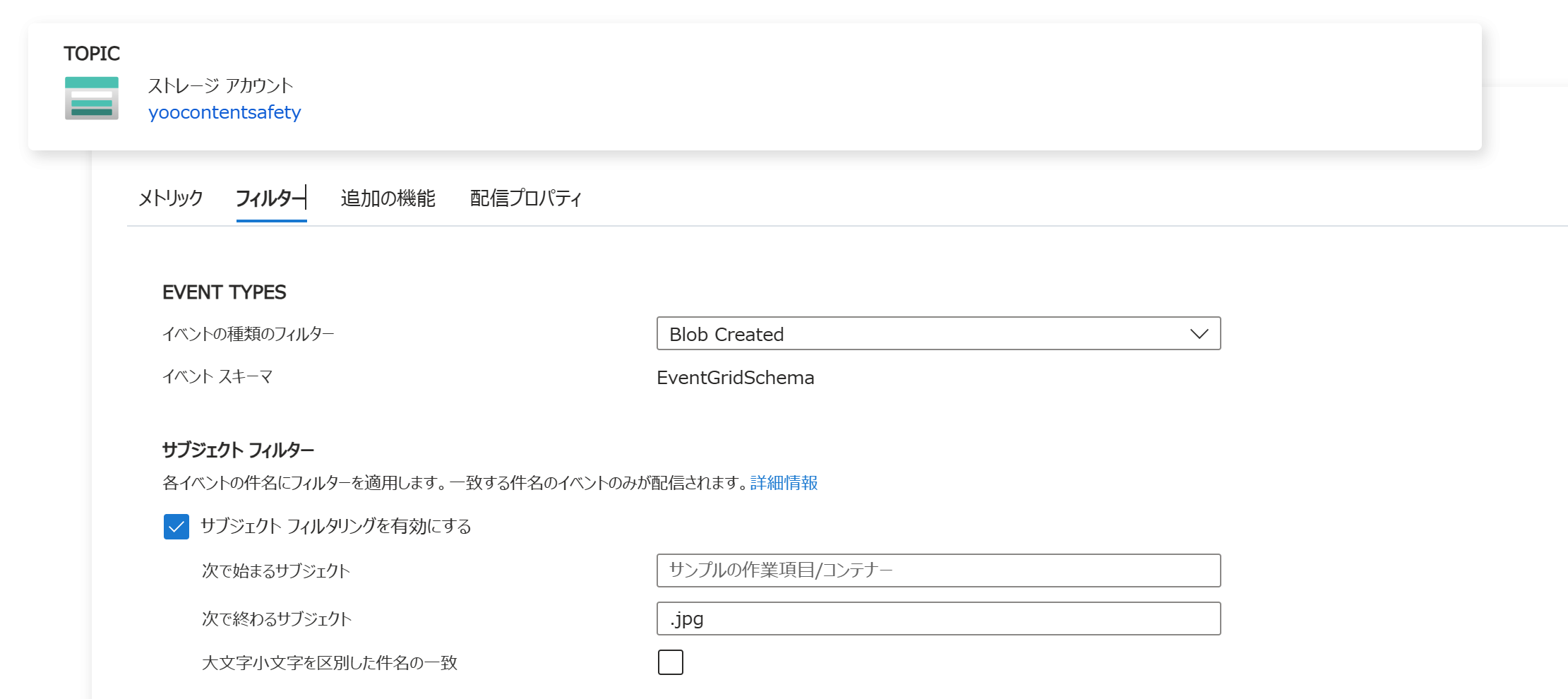
Task: Click the イベントの種類のフィルター label
Action: coord(248,333)
